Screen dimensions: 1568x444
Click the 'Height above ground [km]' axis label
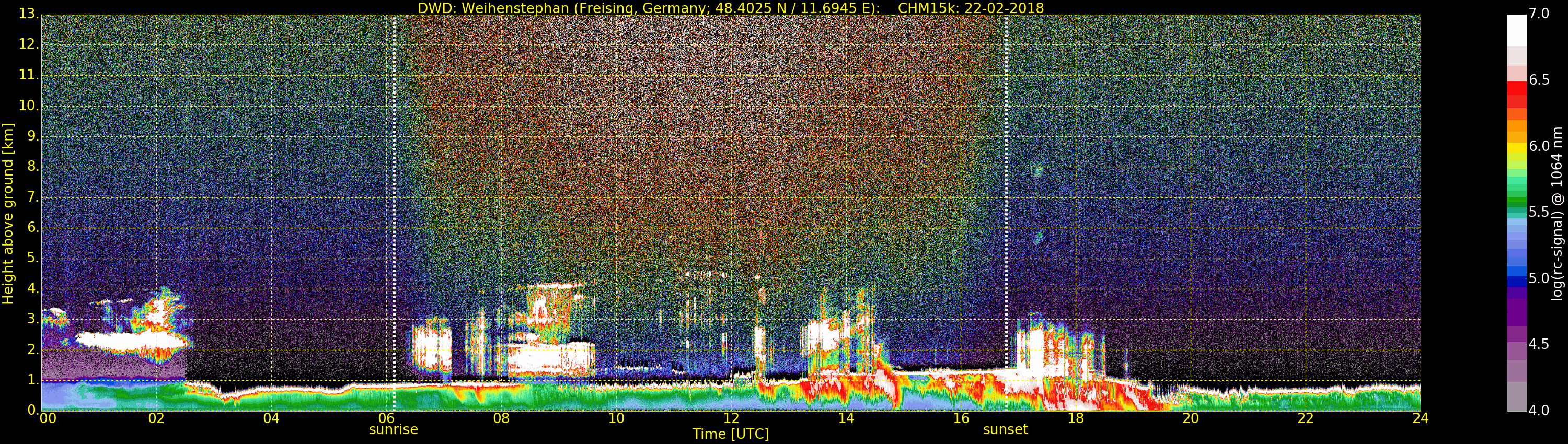click(x=8, y=214)
